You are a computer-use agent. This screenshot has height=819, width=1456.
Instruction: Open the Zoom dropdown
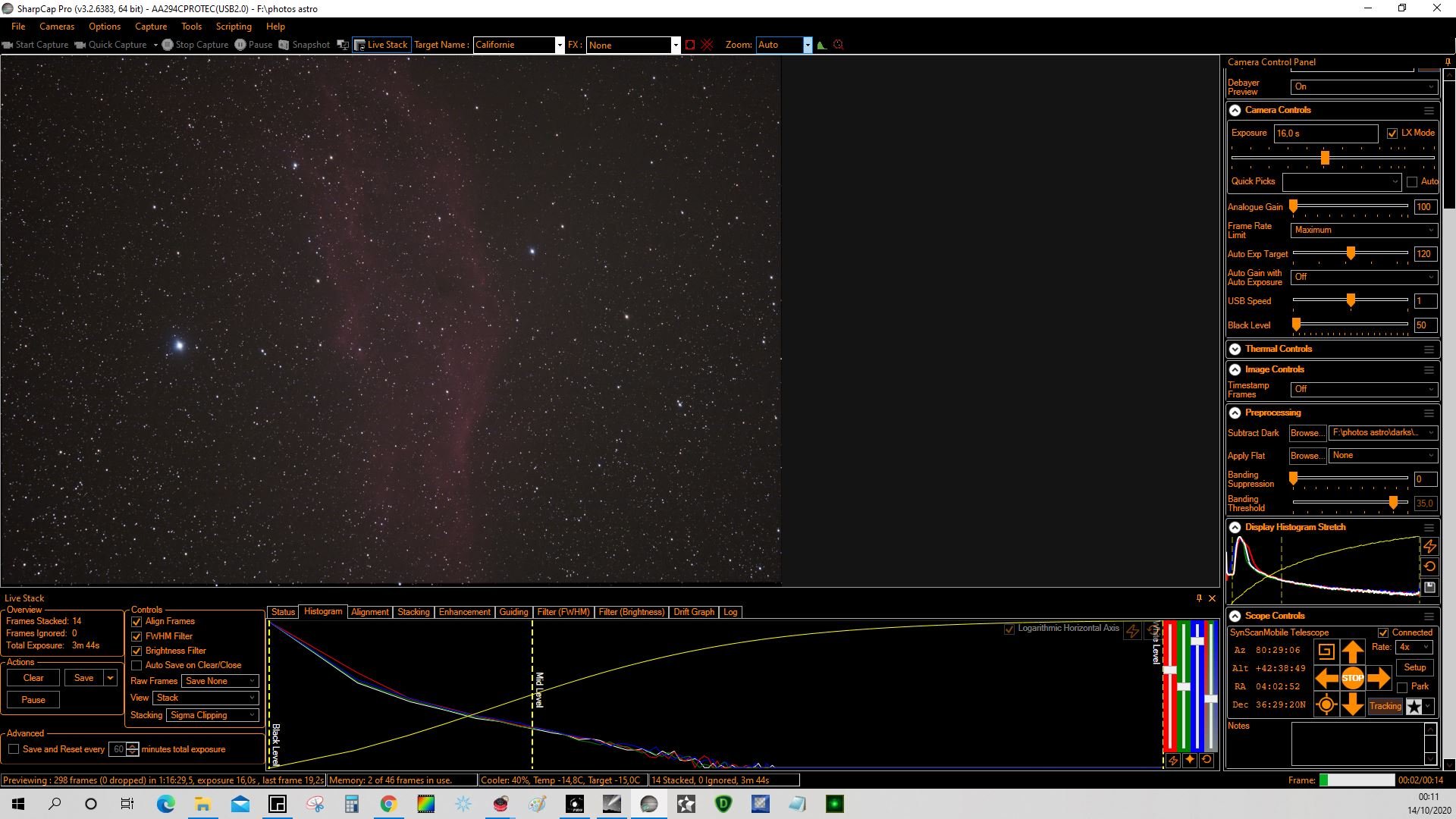(808, 45)
